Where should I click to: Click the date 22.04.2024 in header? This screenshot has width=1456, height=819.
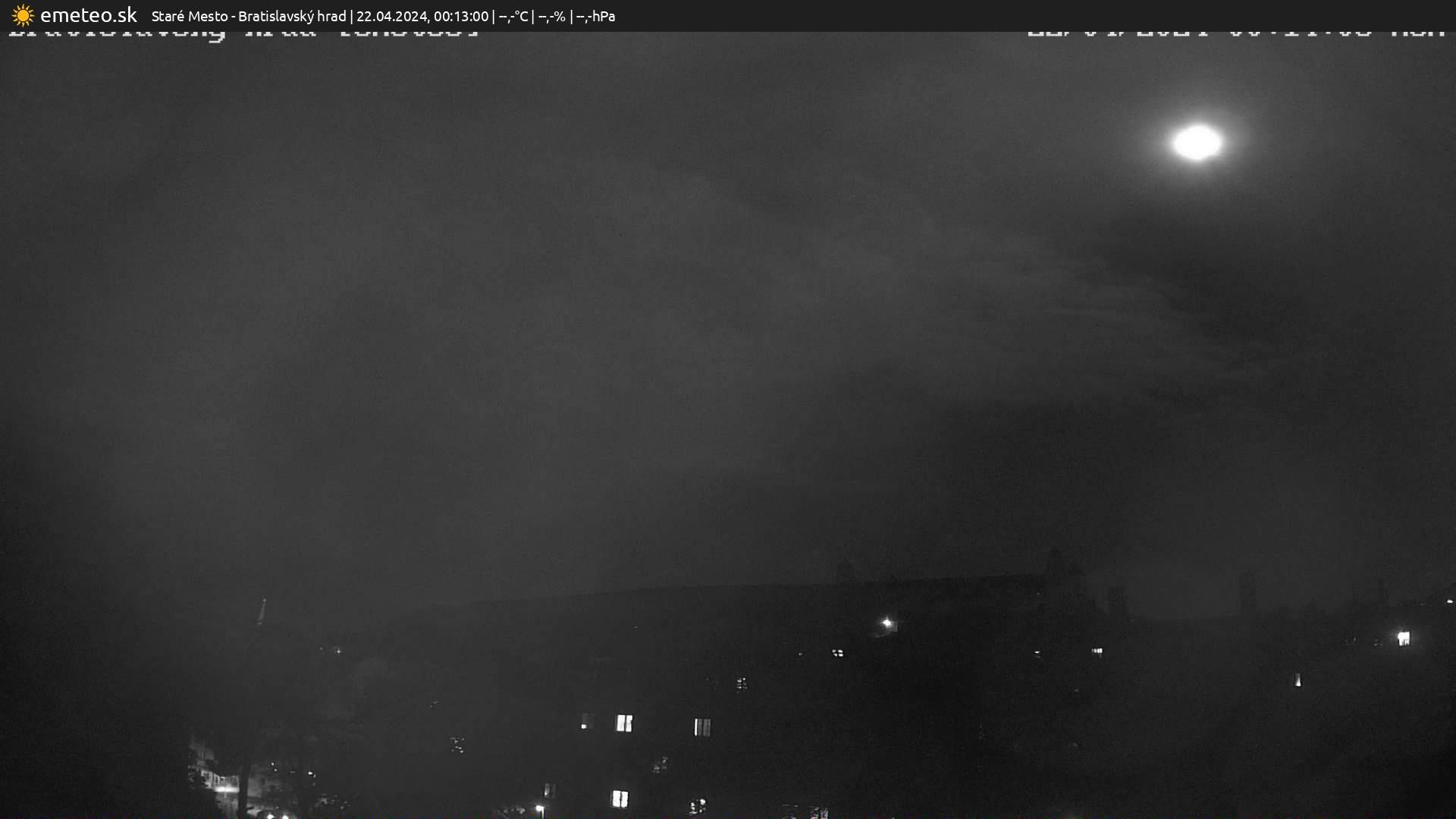(x=391, y=16)
